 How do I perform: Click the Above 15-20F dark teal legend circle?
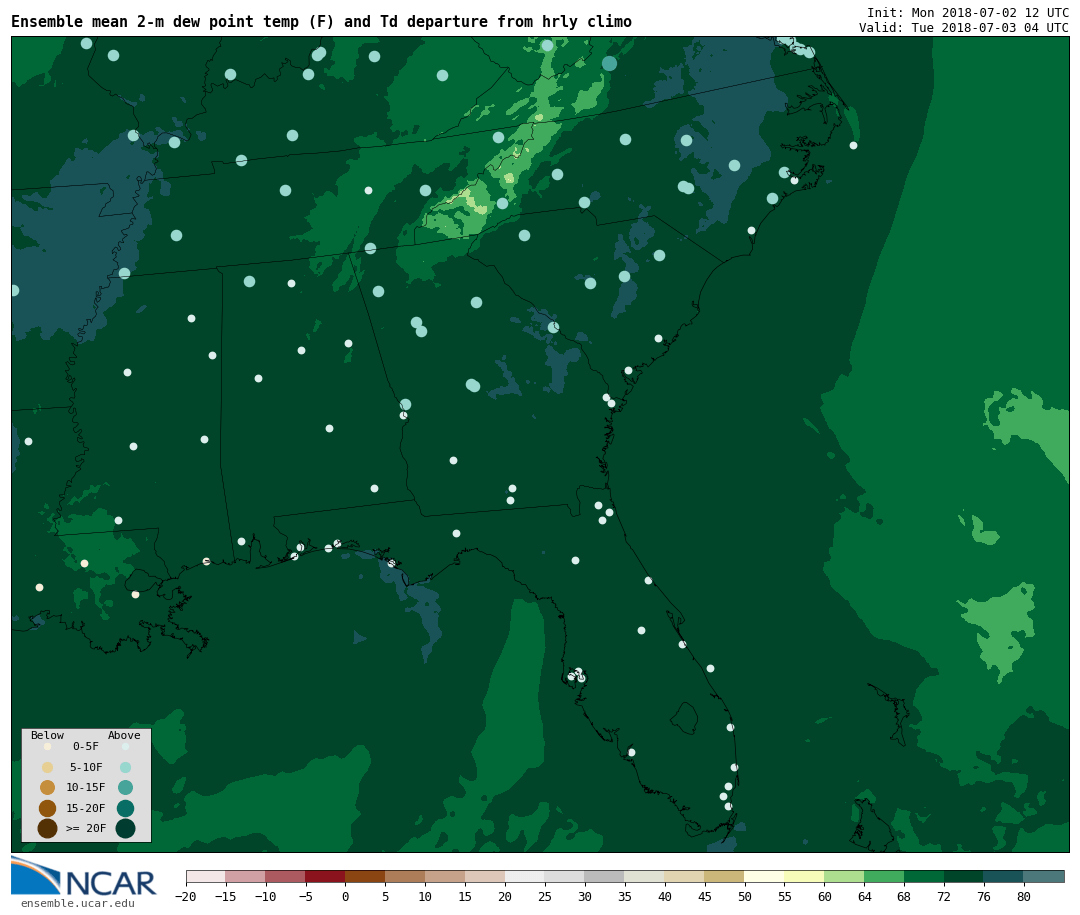[x=125, y=808]
